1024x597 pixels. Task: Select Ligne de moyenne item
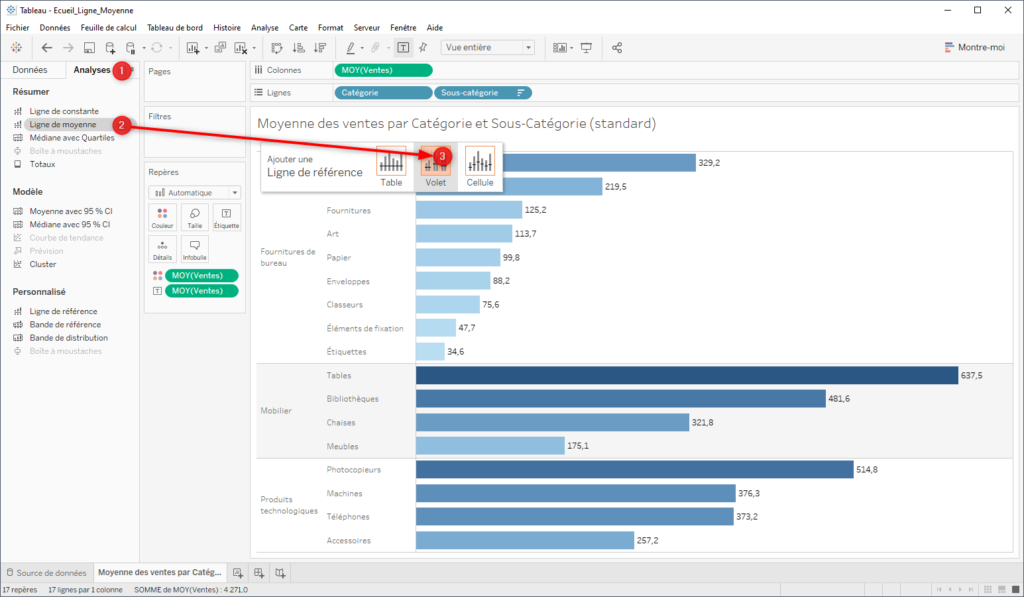(63, 124)
